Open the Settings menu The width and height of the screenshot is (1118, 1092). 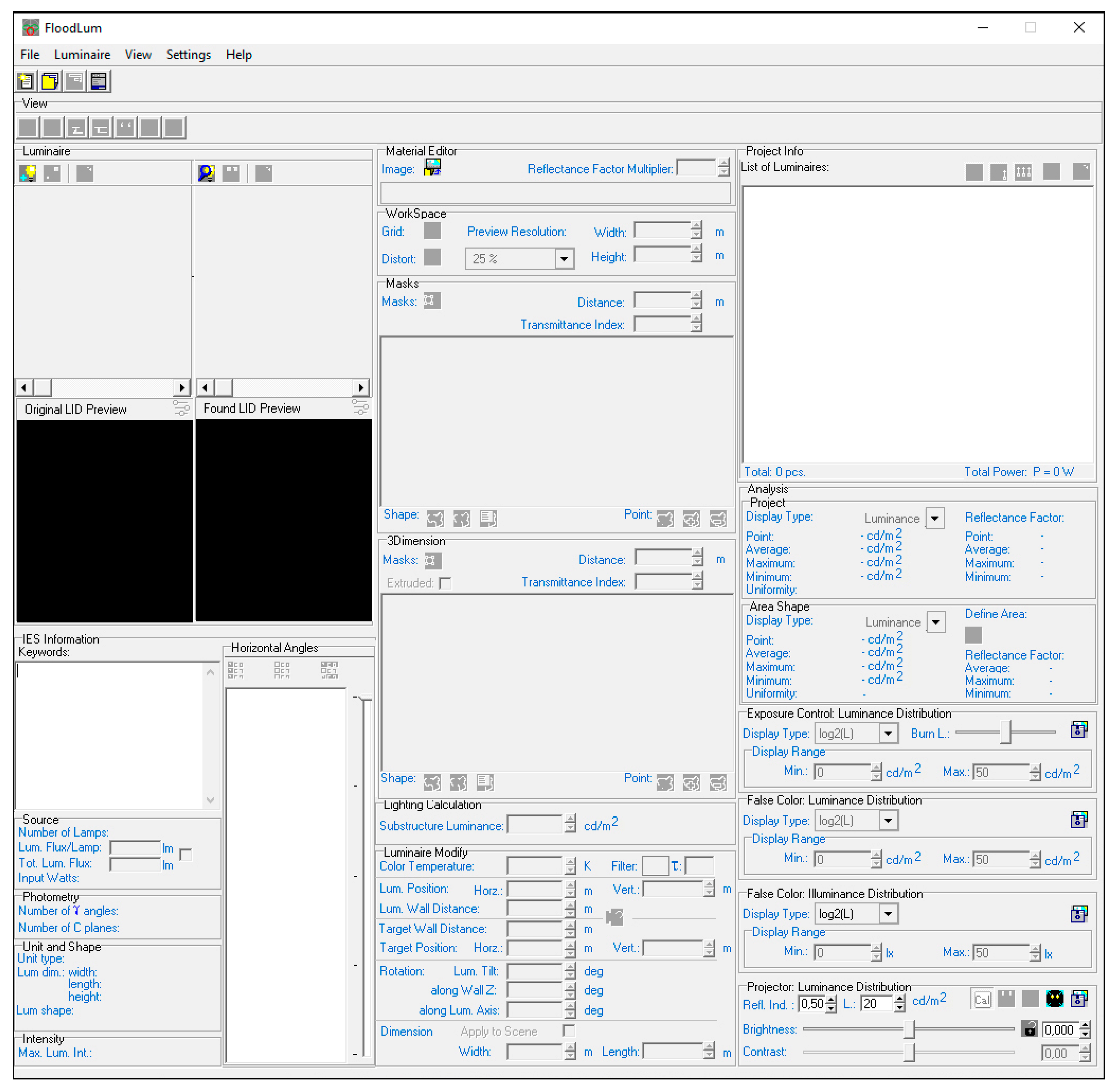coord(188,54)
